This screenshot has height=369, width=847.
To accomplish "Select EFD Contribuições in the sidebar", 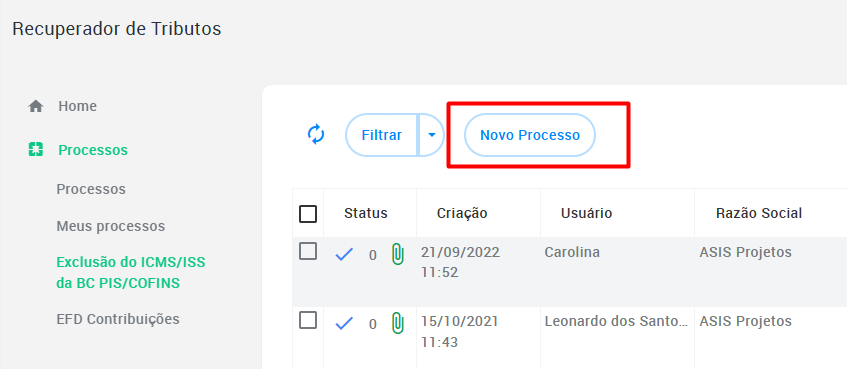I will 118,319.
